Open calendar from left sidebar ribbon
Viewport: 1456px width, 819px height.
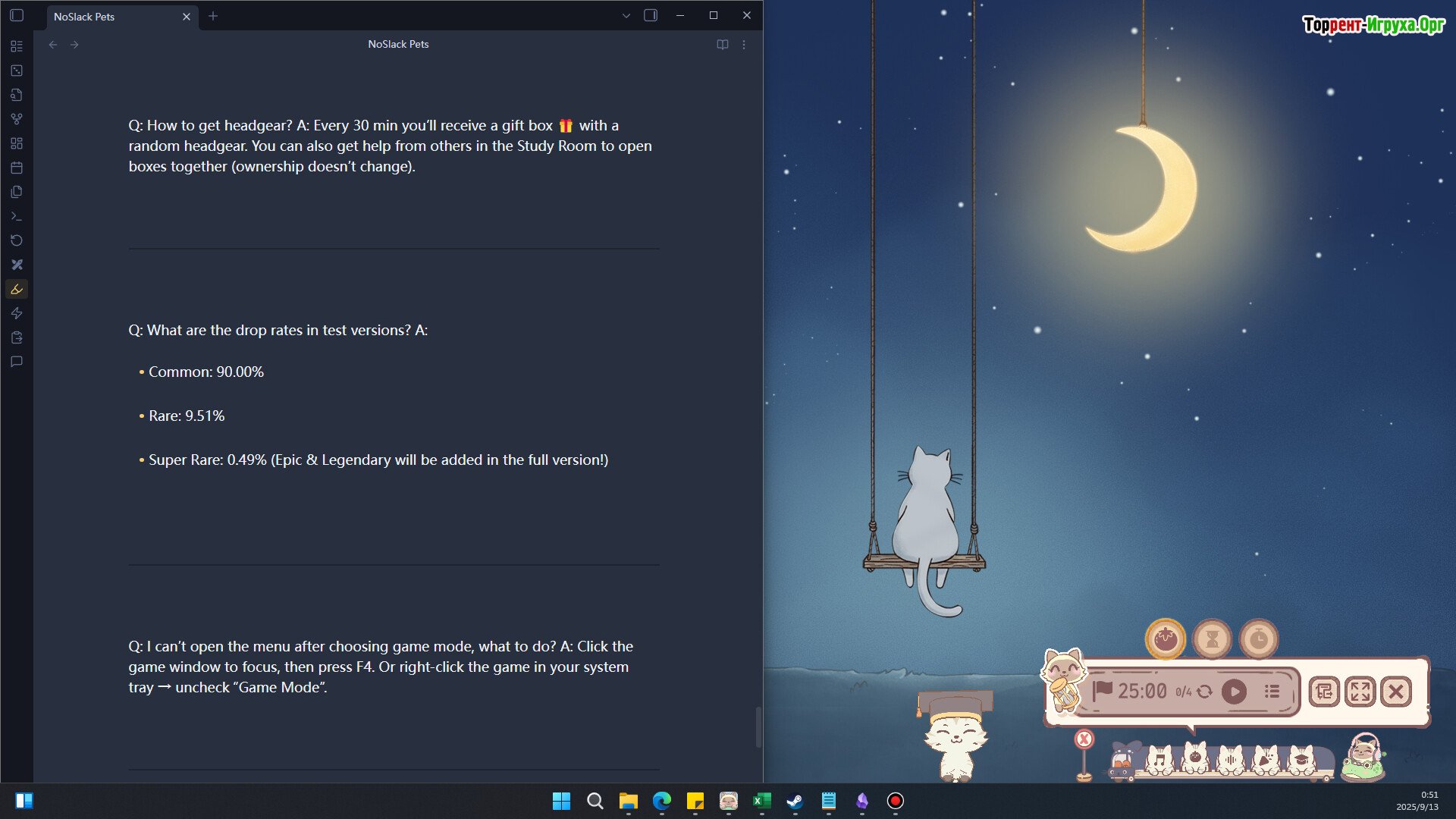point(17,168)
